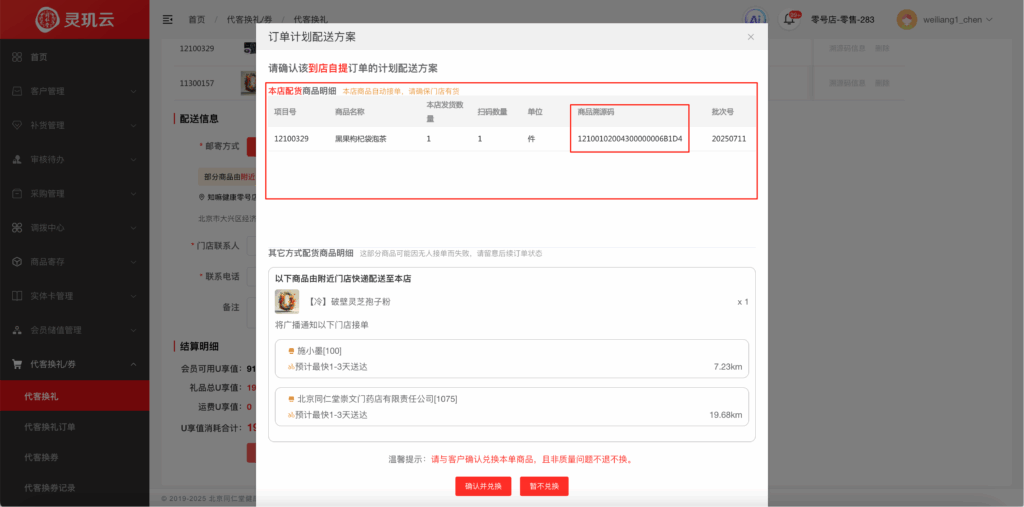Expand the 客户管理 sidebar menu
This screenshot has height=507, width=1024.
tap(133, 91)
